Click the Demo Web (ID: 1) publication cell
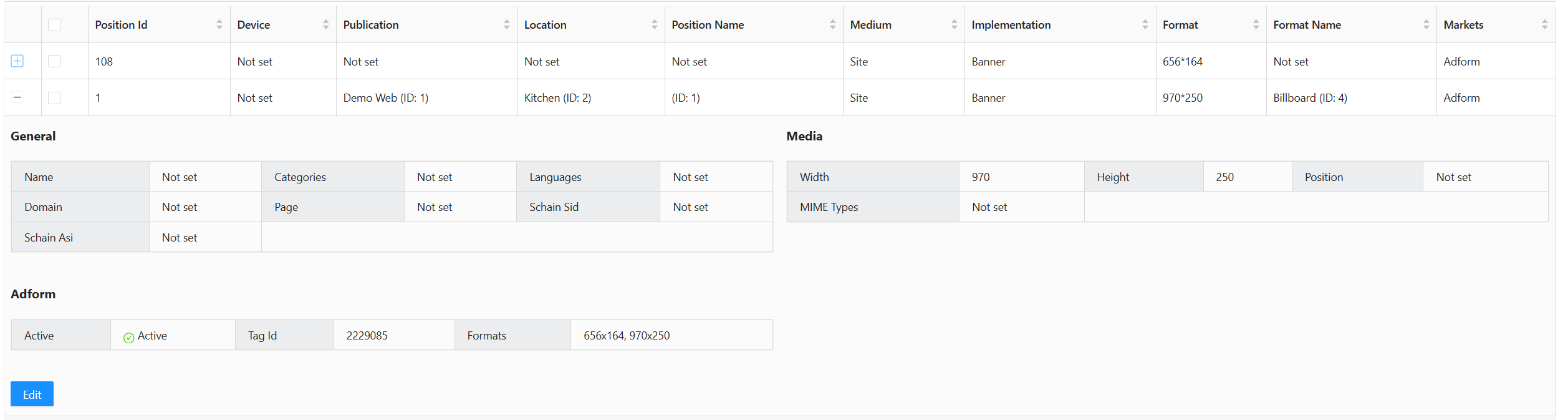This screenshot has height=420, width=1568. [x=385, y=98]
